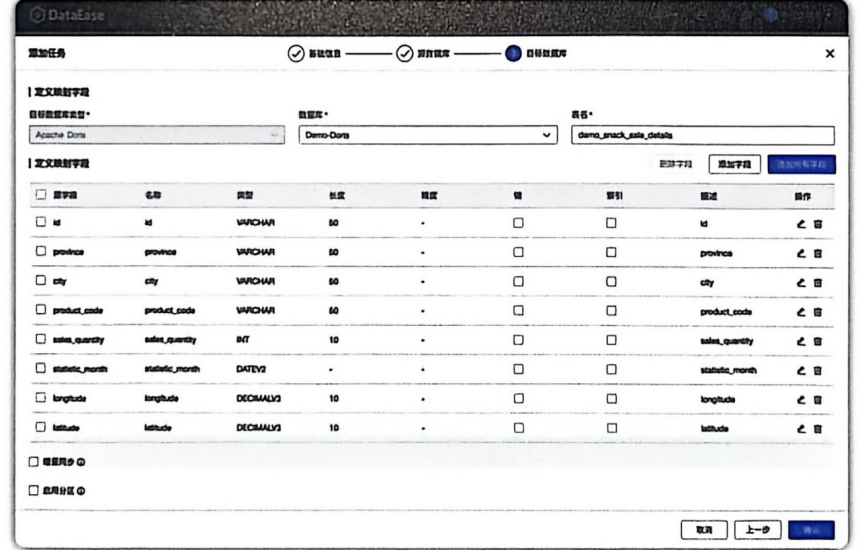
Task: Open the Apache Doris database type dropdown
Action: pos(157,135)
